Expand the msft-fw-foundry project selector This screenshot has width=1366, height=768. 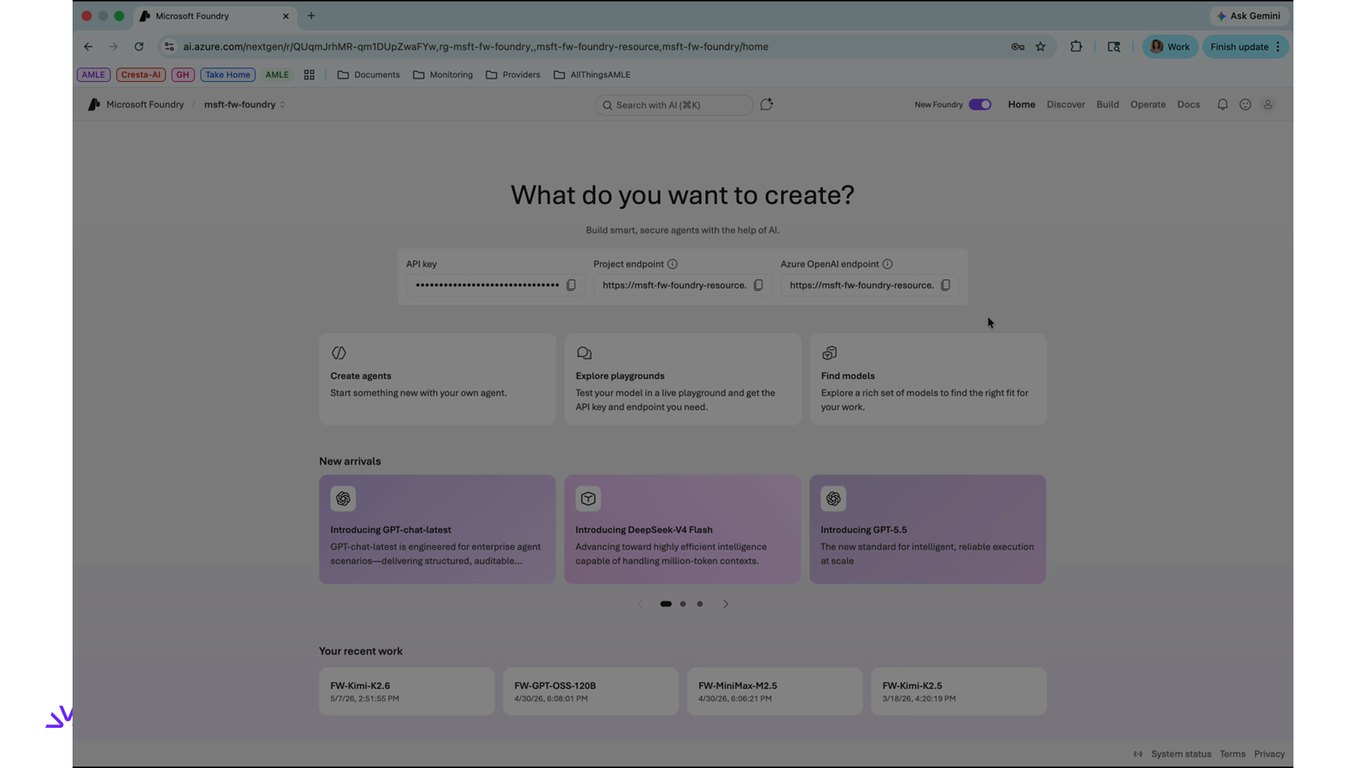tap(245, 104)
